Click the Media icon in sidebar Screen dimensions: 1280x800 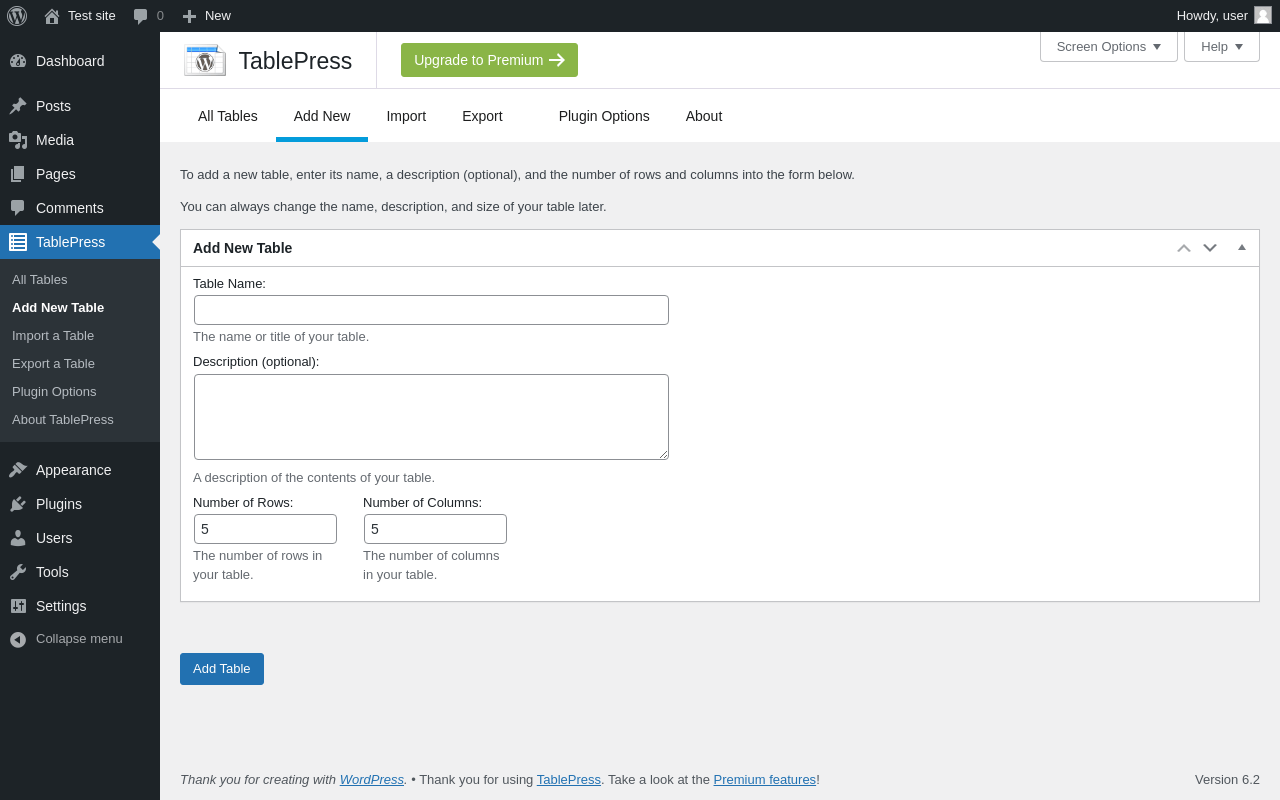tap(18, 140)
